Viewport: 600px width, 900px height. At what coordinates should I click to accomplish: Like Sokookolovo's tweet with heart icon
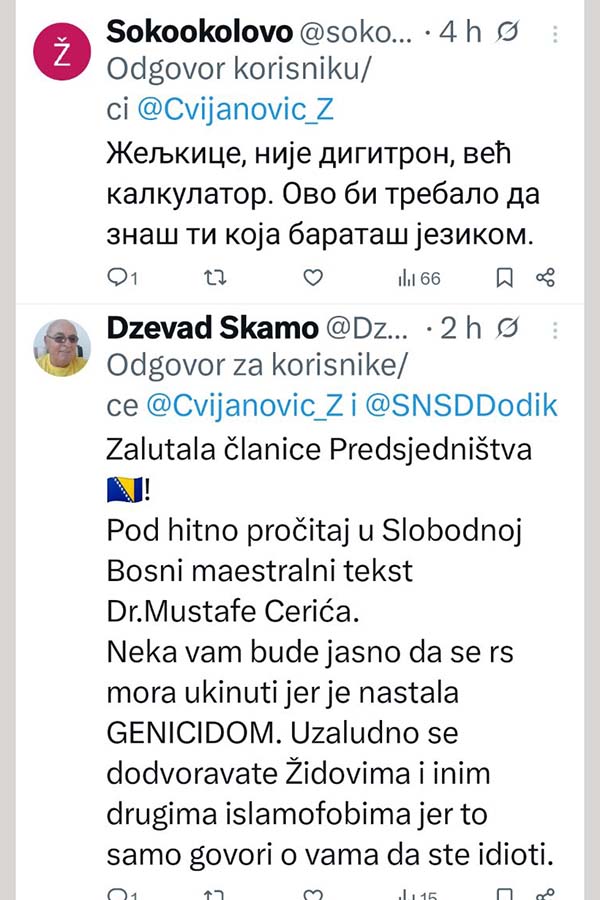click(313, 278)
